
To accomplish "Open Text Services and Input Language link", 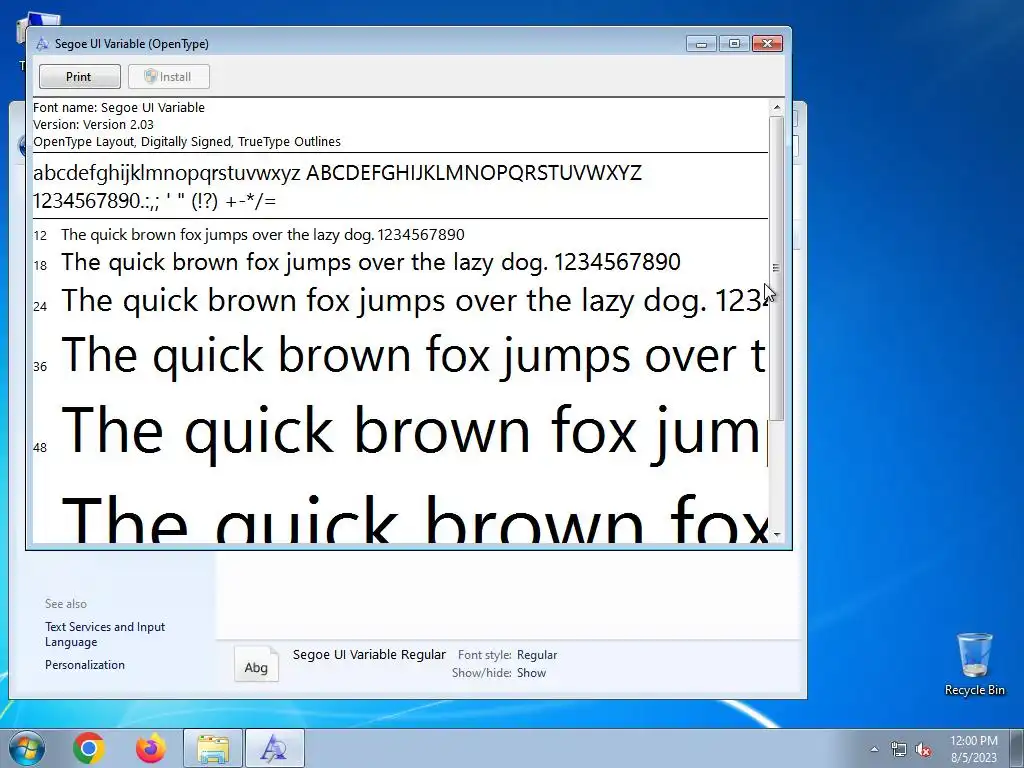I will click(x=104, y=634).
